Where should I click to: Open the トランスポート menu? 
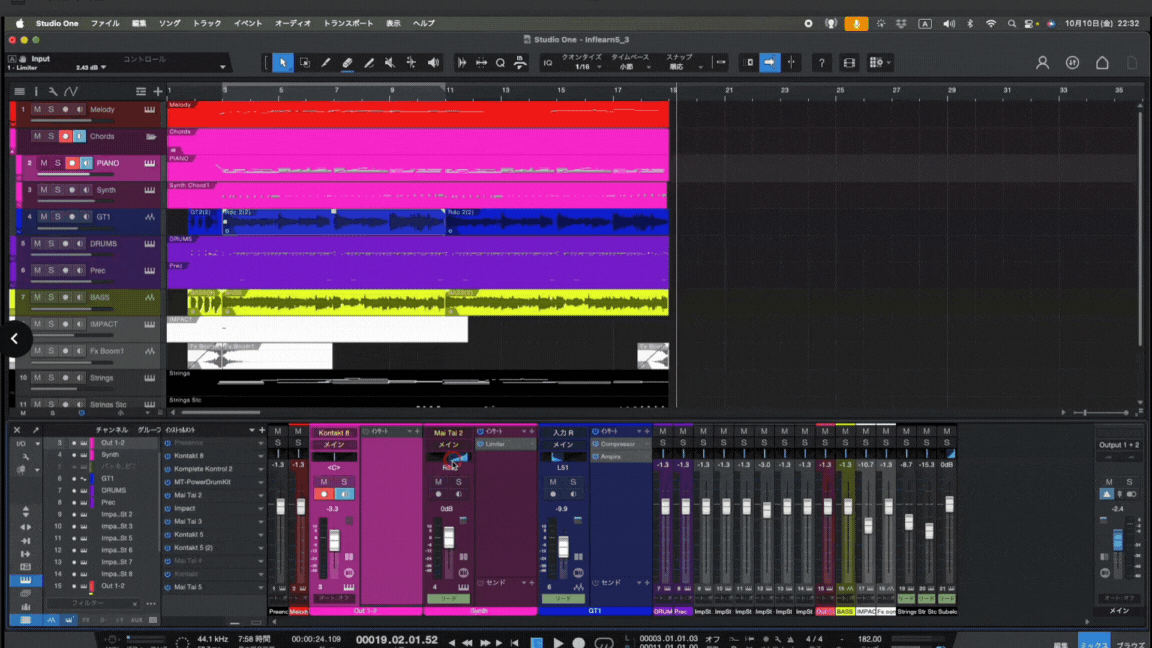(348, 23)
